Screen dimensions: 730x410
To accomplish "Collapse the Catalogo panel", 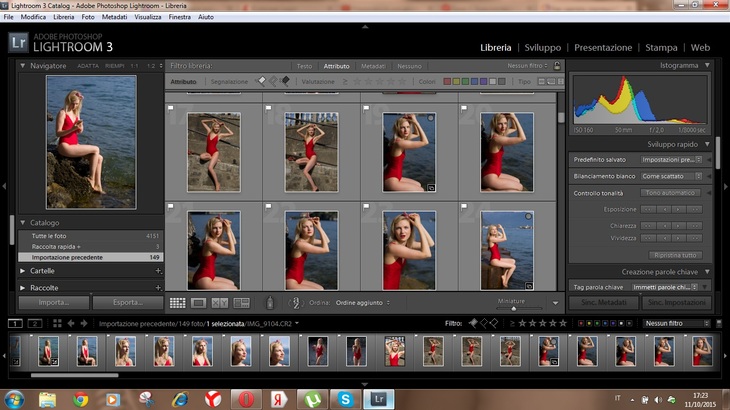I will [x=22, y=222].
